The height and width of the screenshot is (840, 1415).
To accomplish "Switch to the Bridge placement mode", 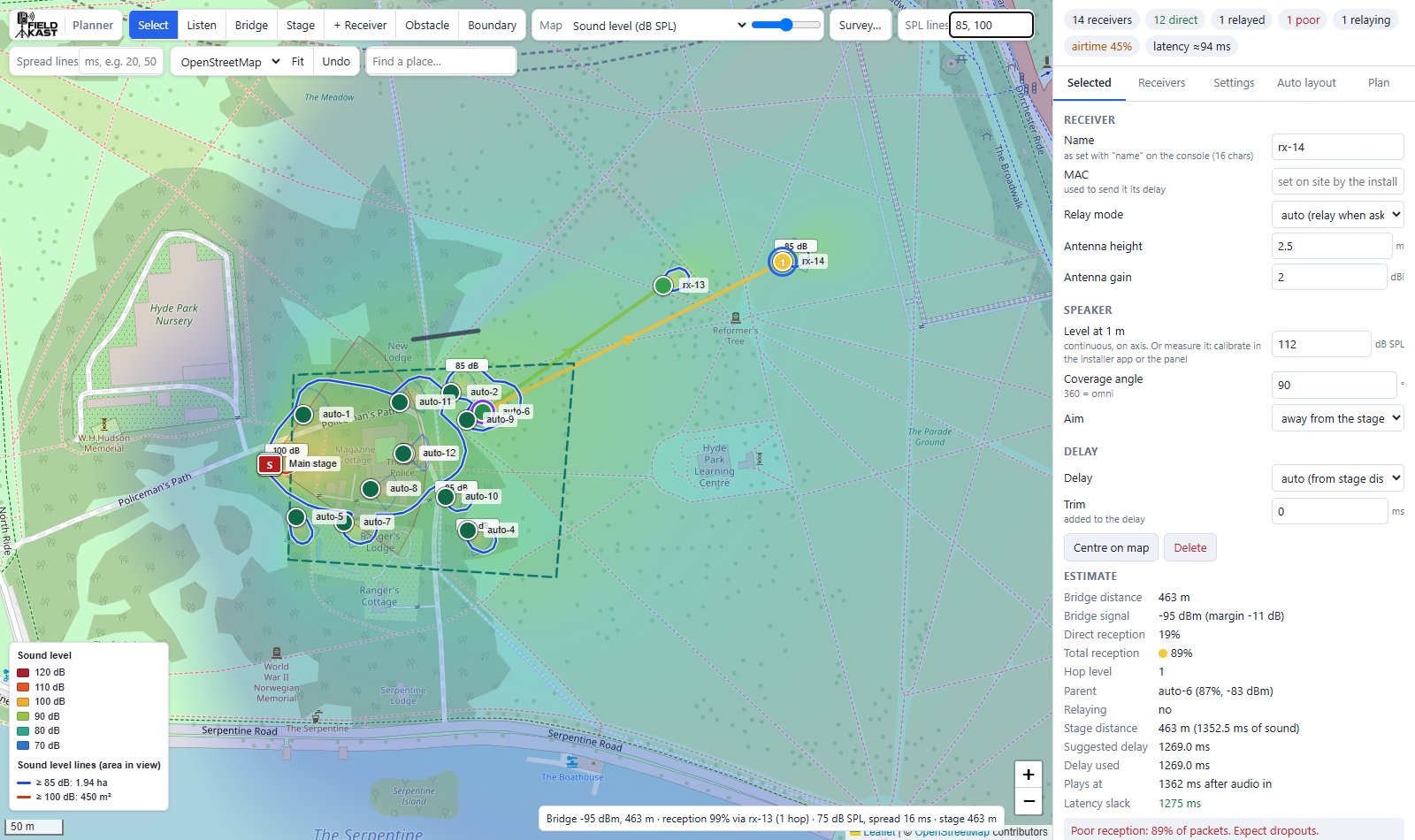I will pyautogui.click(x=251, y=25).
